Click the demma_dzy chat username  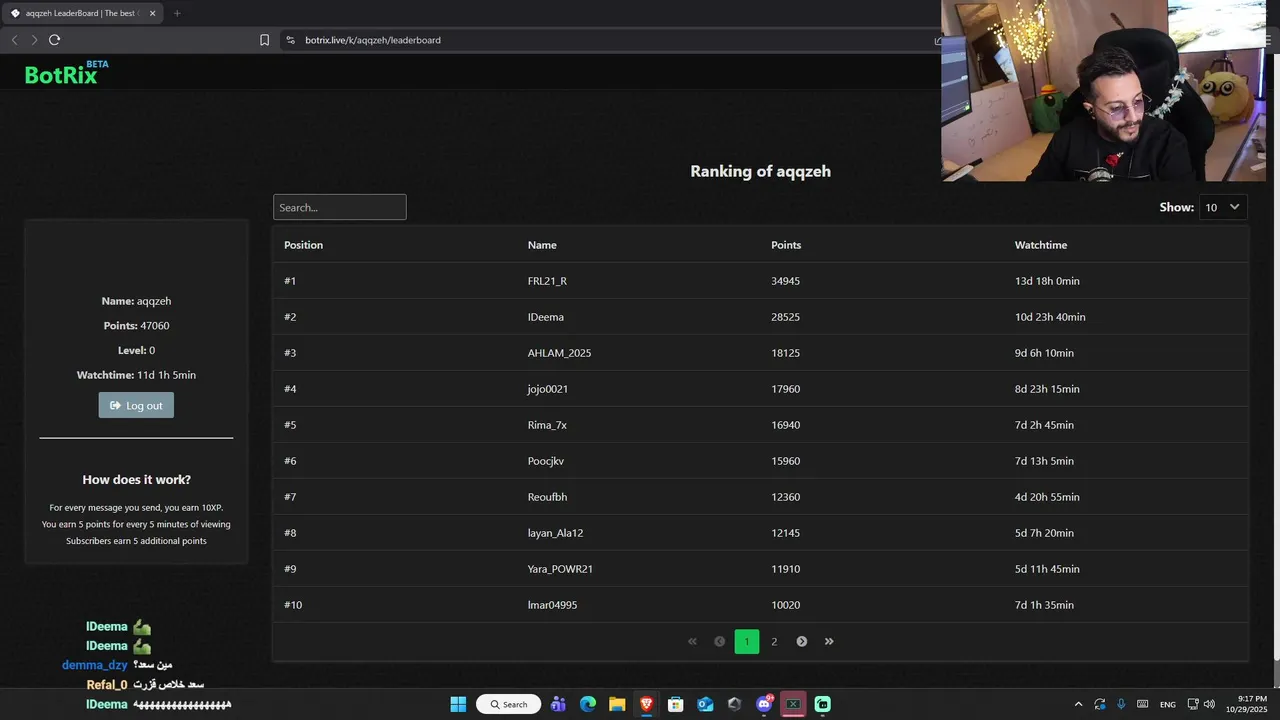(x=94, y=665)
